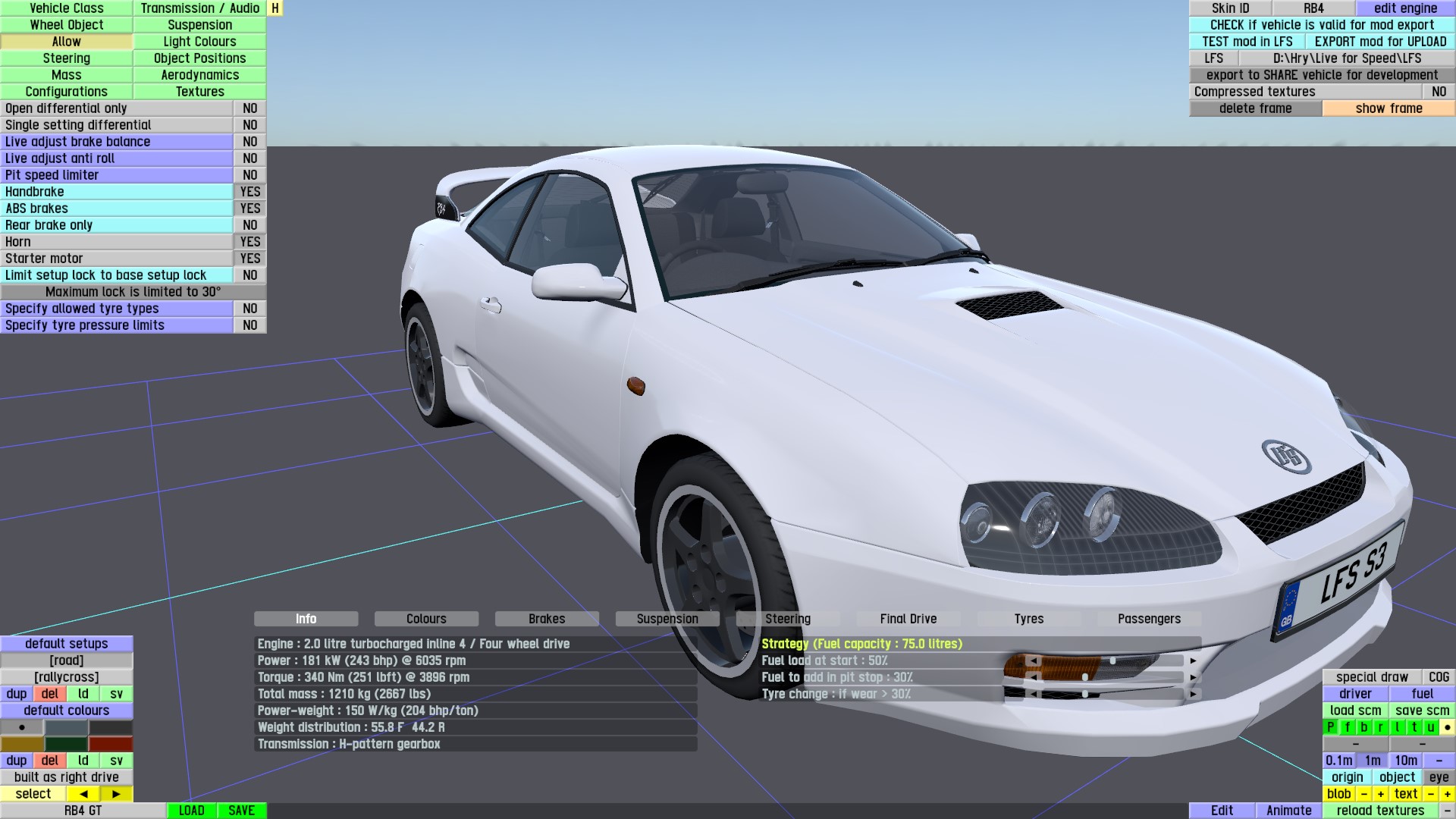Click the yellow left arrow beside select

[x=83, y=794]
